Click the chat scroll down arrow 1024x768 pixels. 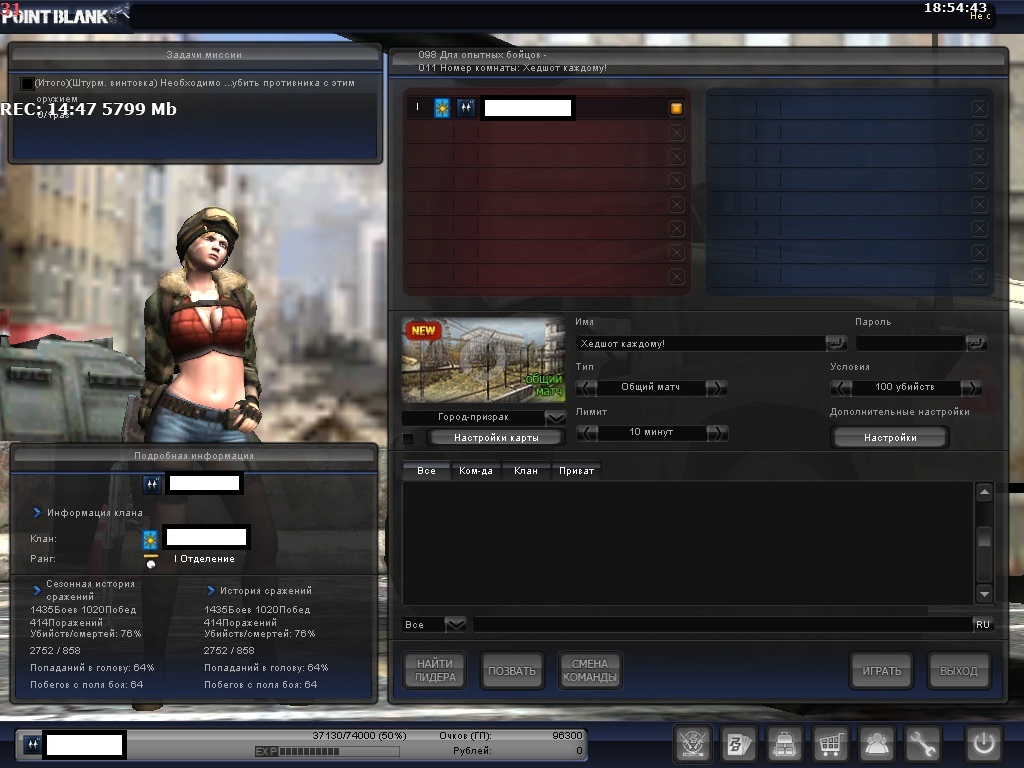coord(984,593)
